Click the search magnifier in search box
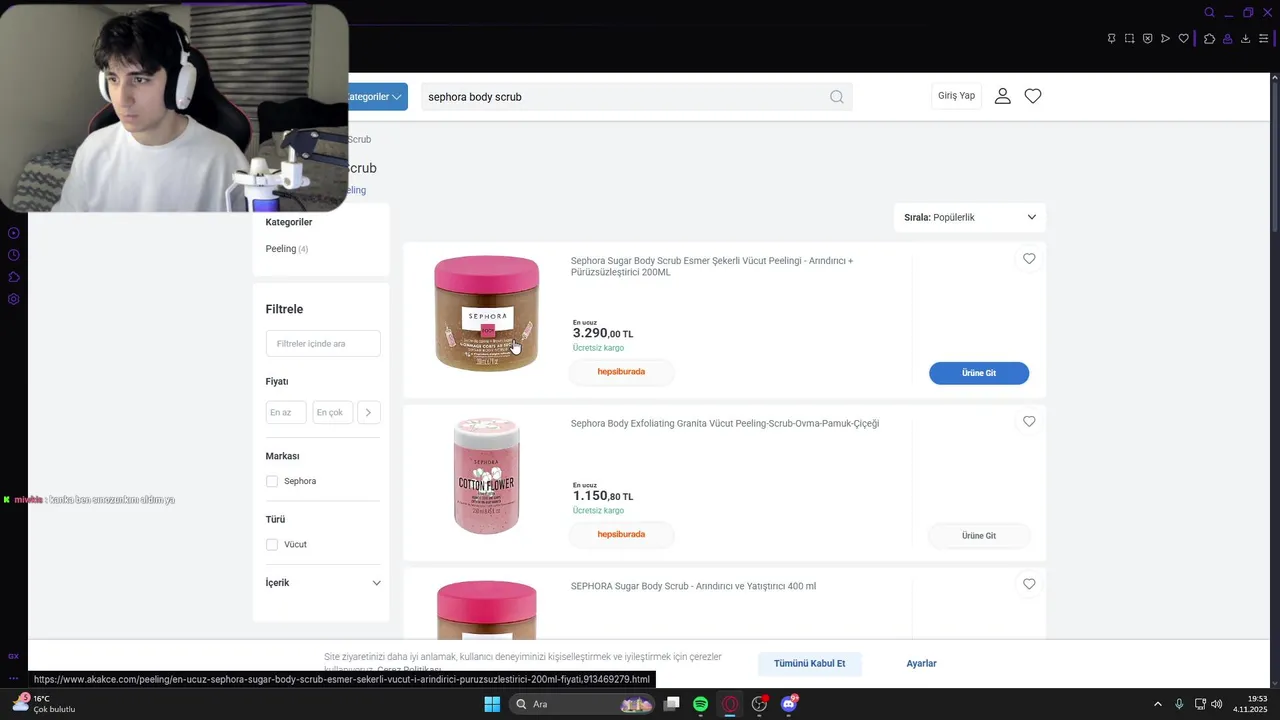Screen dimensions: 1280x720 tap(837, 97)
